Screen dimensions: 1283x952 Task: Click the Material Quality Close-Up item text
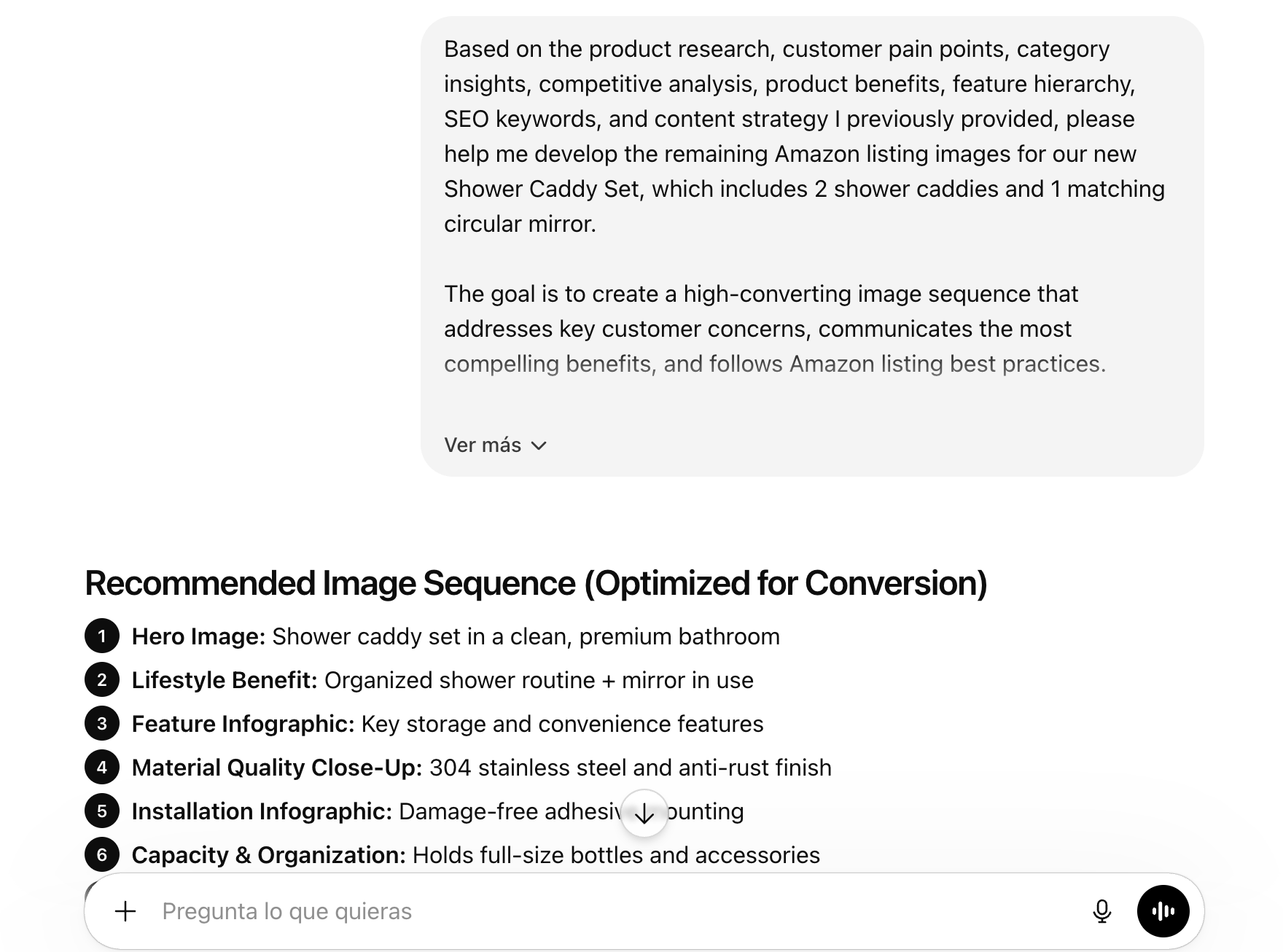[x=481, y=768]
